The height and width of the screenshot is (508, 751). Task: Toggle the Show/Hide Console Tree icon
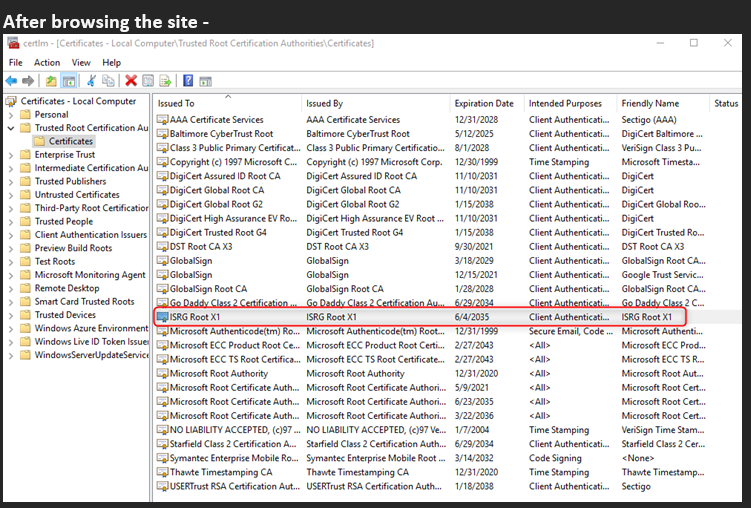[69, 81]
